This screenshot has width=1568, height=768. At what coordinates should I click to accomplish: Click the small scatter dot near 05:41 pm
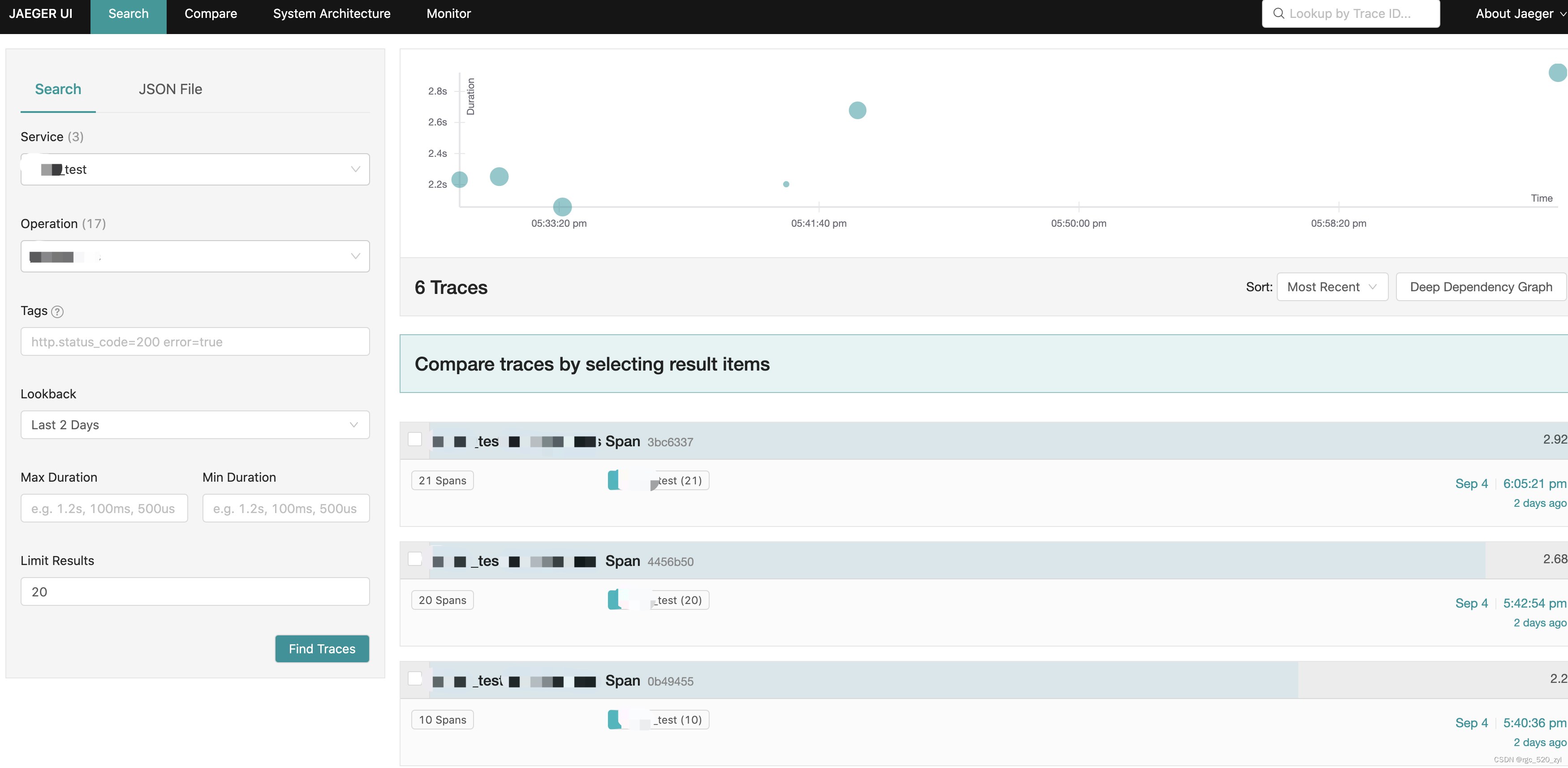point(786,184)
